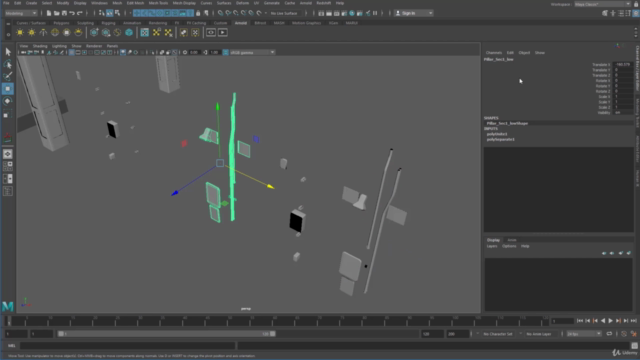Open the Channels menu in Channel Box
Image resolution: width=640 pixels, height=360 pixels.
point(493,53)
